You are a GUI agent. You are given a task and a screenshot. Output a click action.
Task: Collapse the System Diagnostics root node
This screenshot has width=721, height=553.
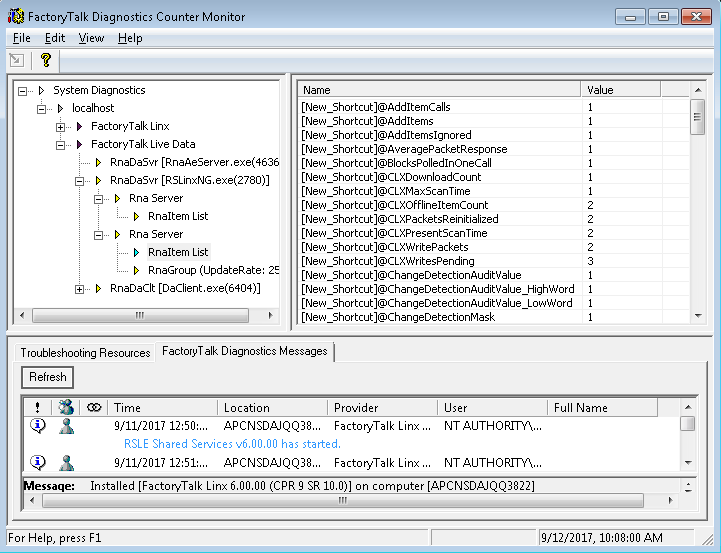[x=23, y=90]
